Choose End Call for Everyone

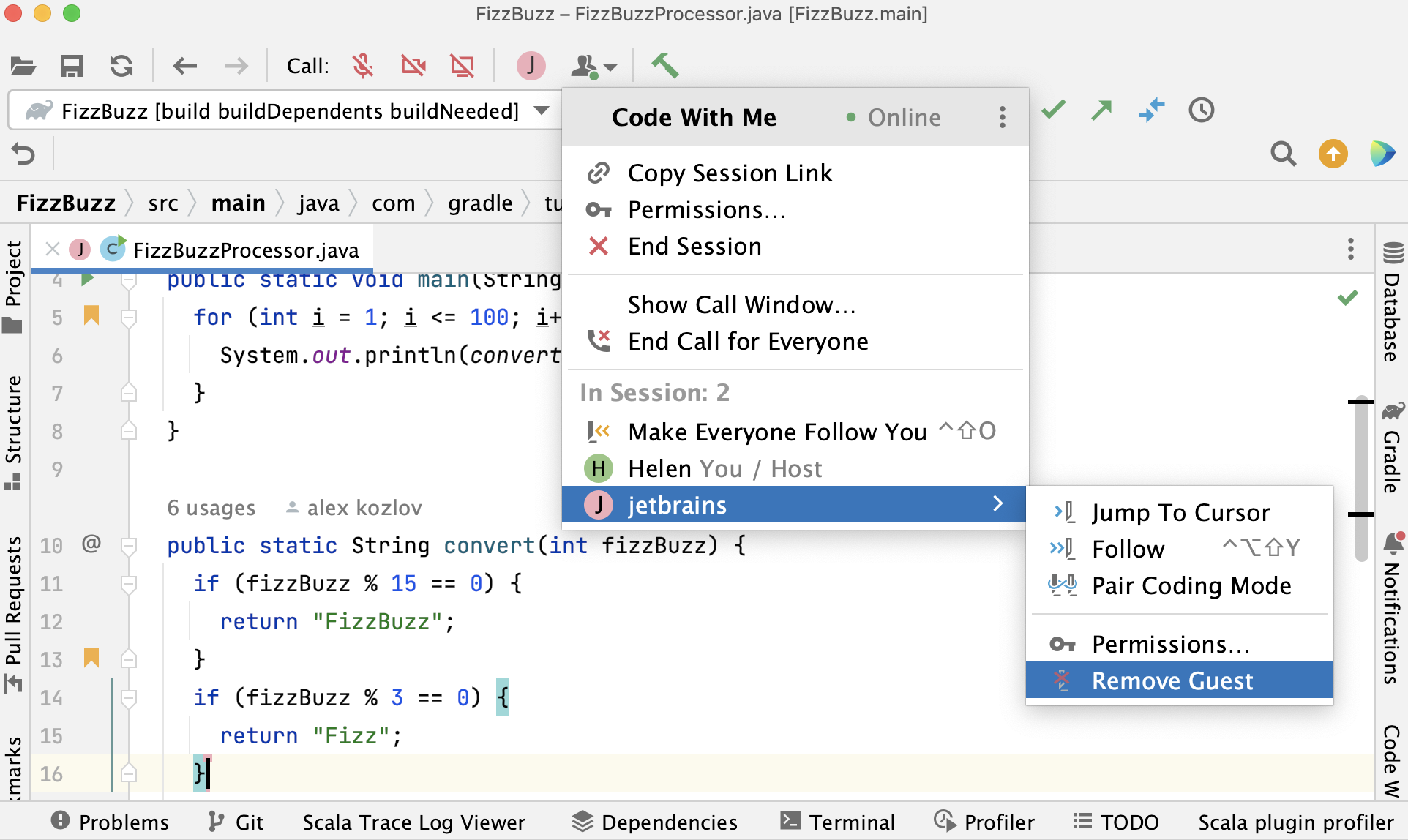click(795, 342)
